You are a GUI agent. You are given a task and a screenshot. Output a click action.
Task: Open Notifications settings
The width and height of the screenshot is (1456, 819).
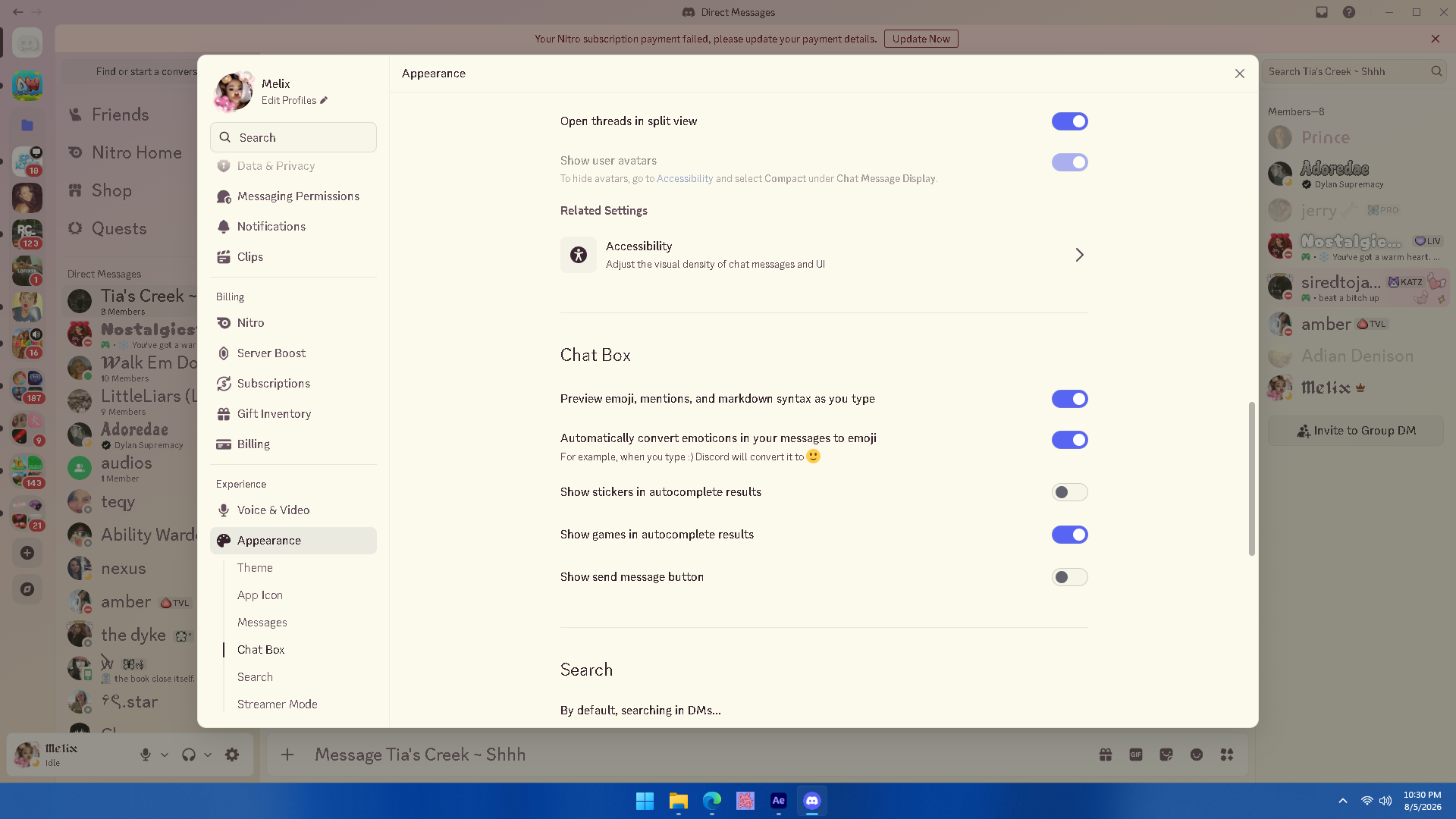[293, 227]
